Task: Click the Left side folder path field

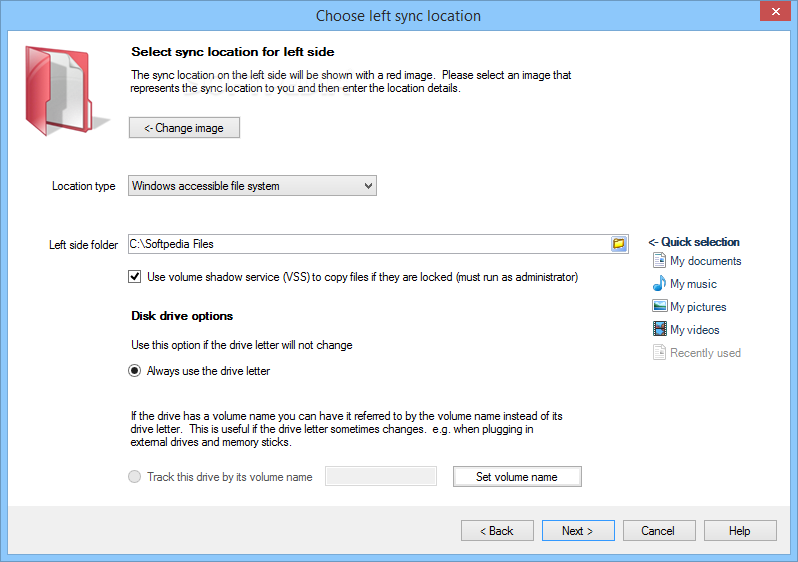Action: [x=369, y=244]
